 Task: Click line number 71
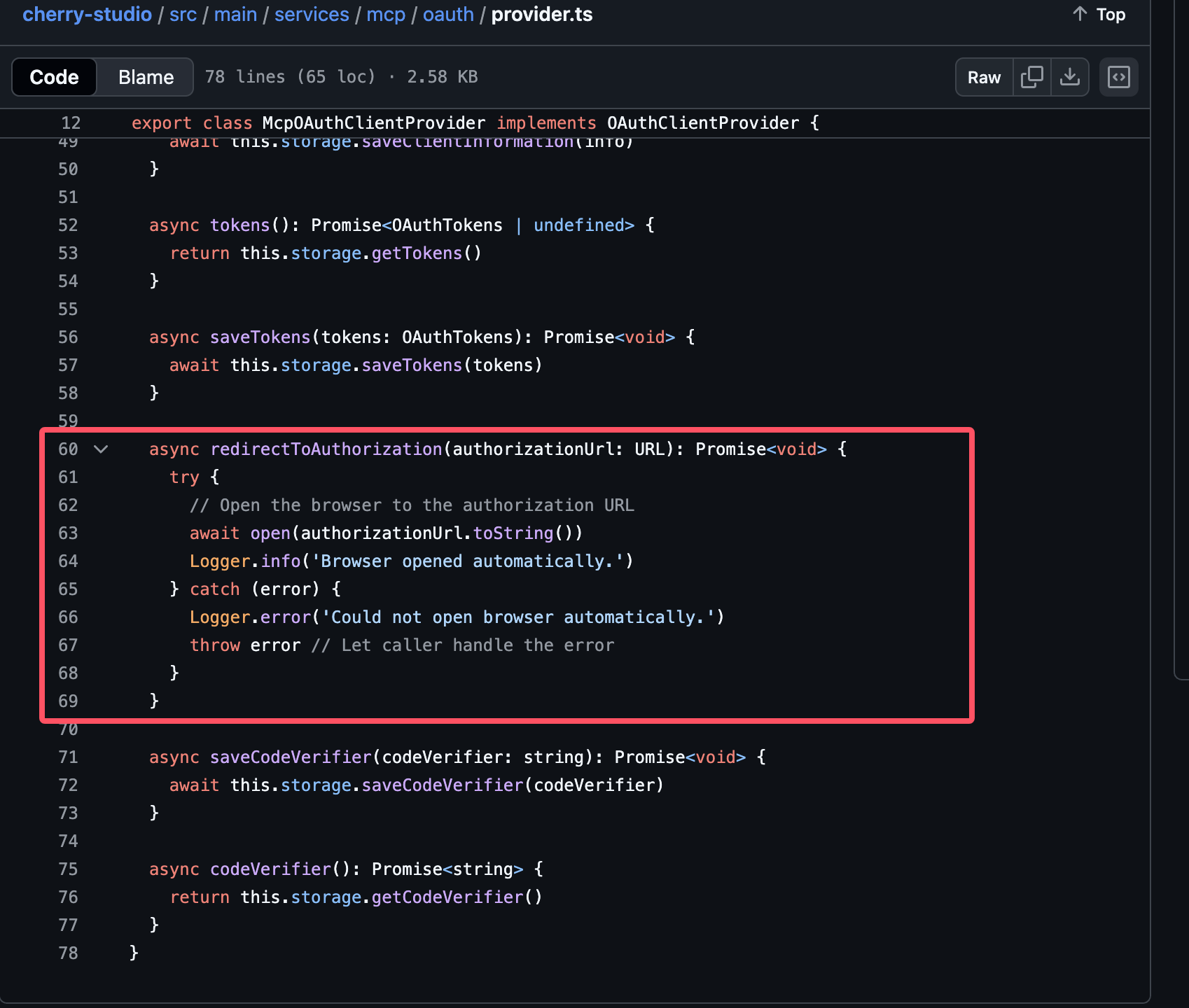pyautogui.click(x=68, y=757)
